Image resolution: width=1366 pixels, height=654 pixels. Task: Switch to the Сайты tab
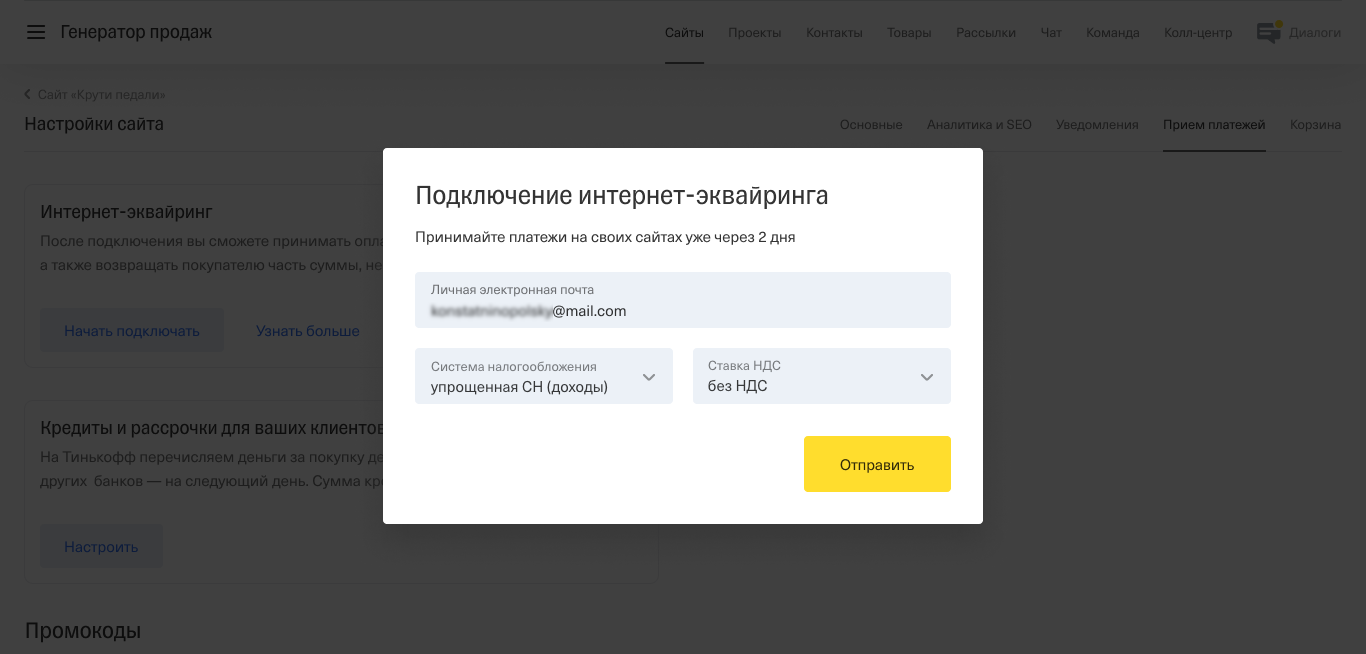684,32
